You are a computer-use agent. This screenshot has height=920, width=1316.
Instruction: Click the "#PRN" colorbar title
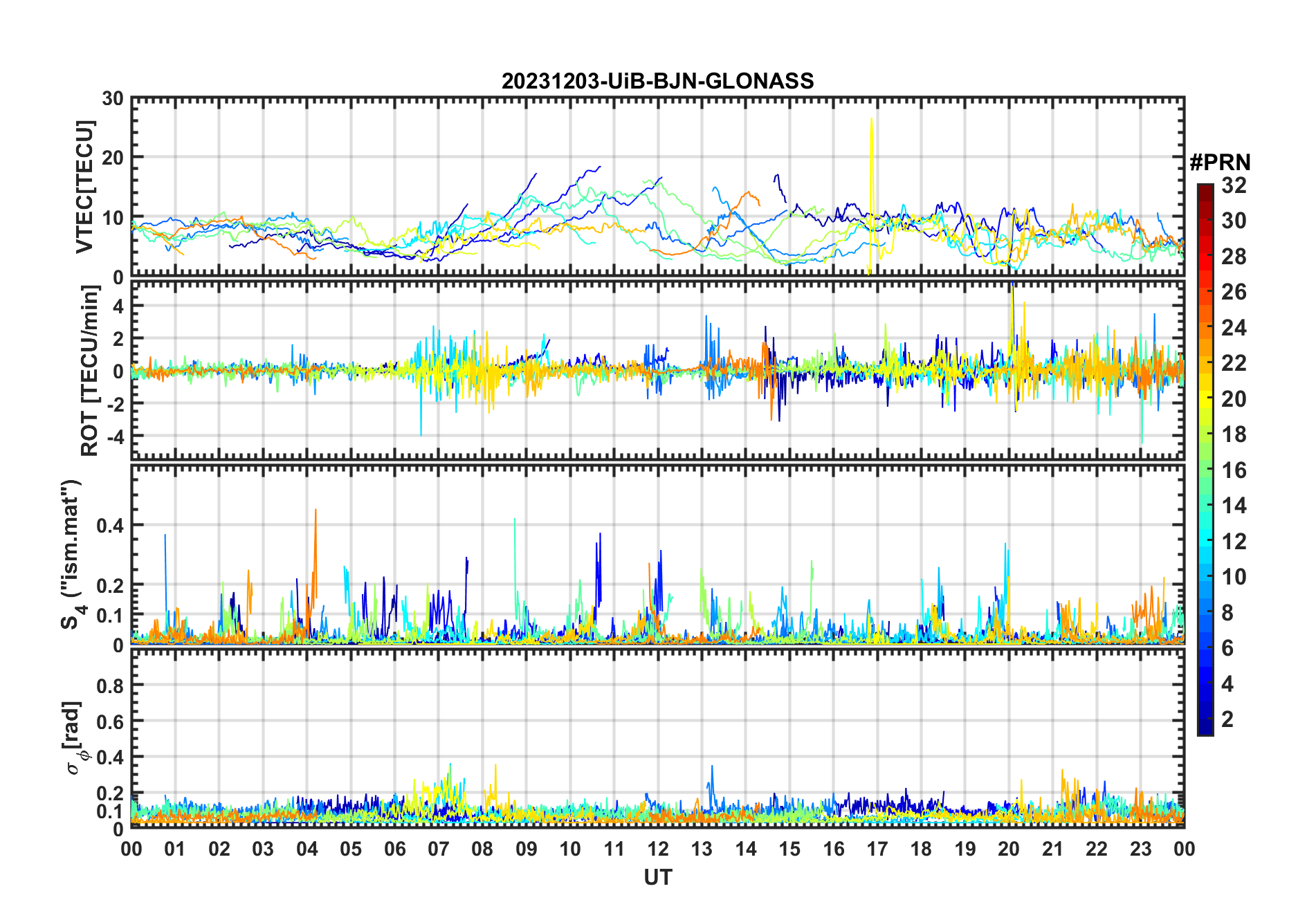[x=1221, y=163]
